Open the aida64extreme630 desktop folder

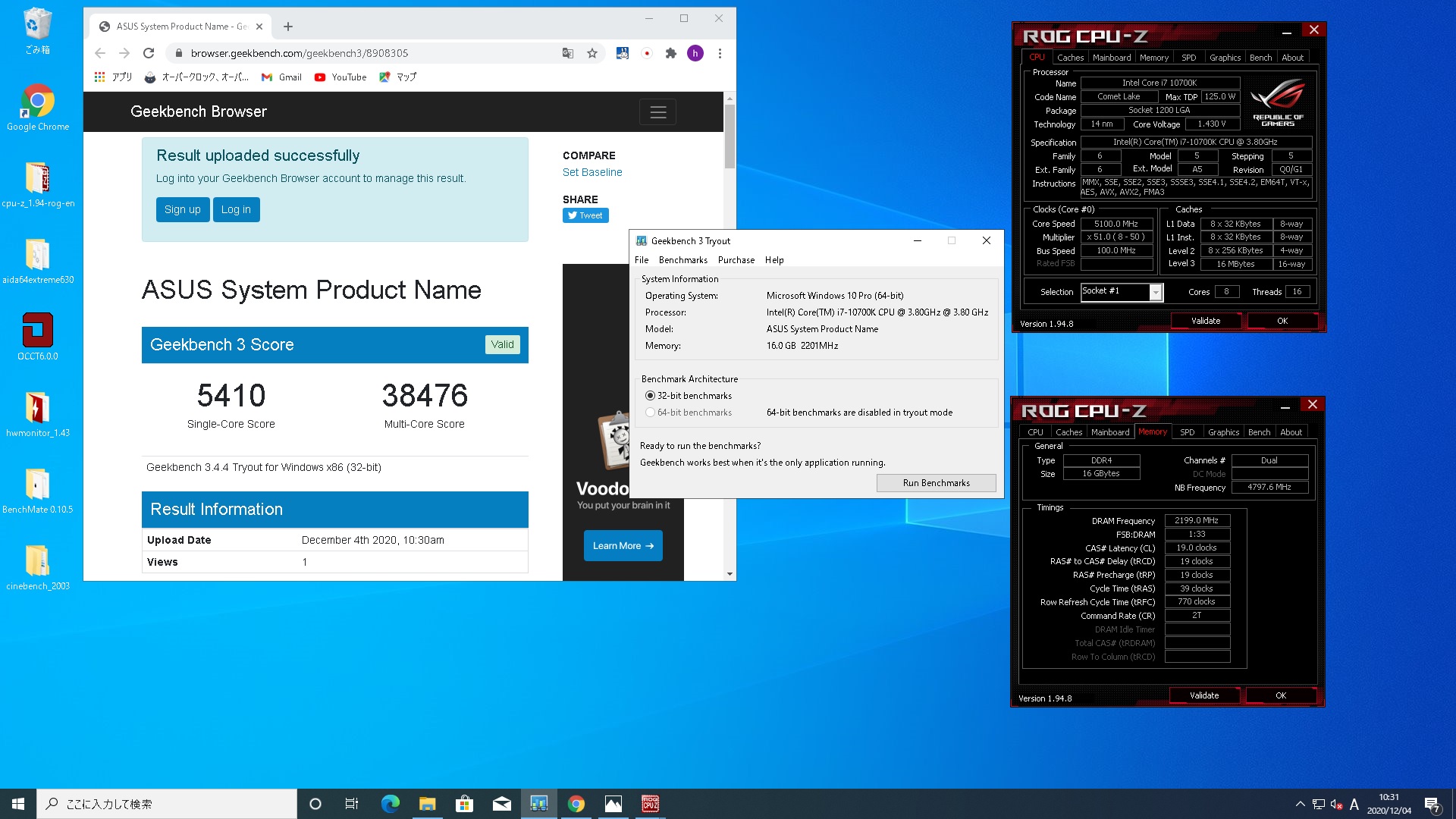[x=37, y=261]
